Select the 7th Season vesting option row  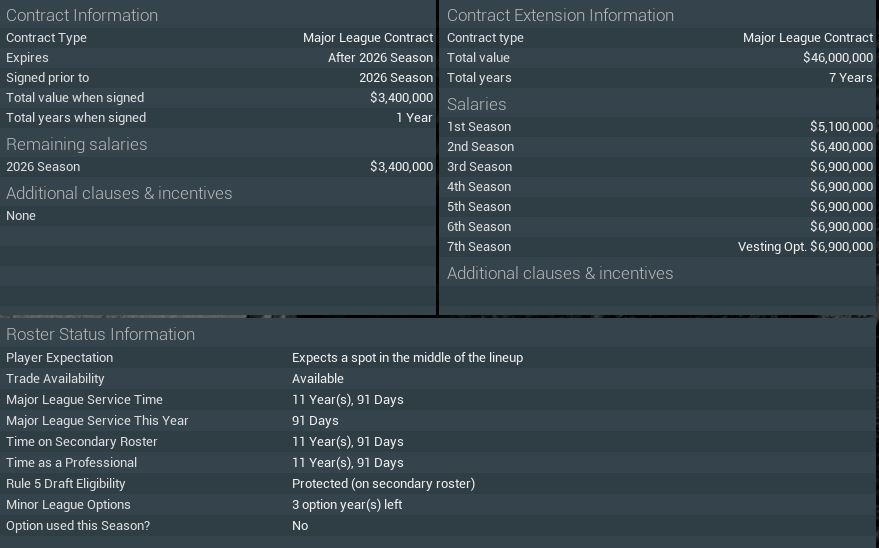pos(659,247)
